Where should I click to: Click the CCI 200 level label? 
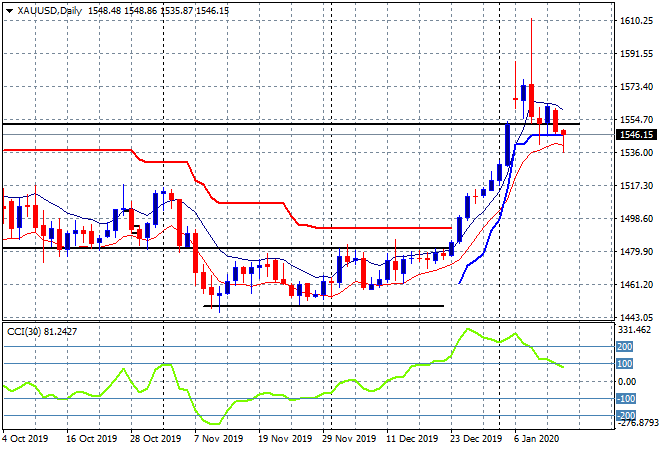pyautogui.click(x=625, y=347)
